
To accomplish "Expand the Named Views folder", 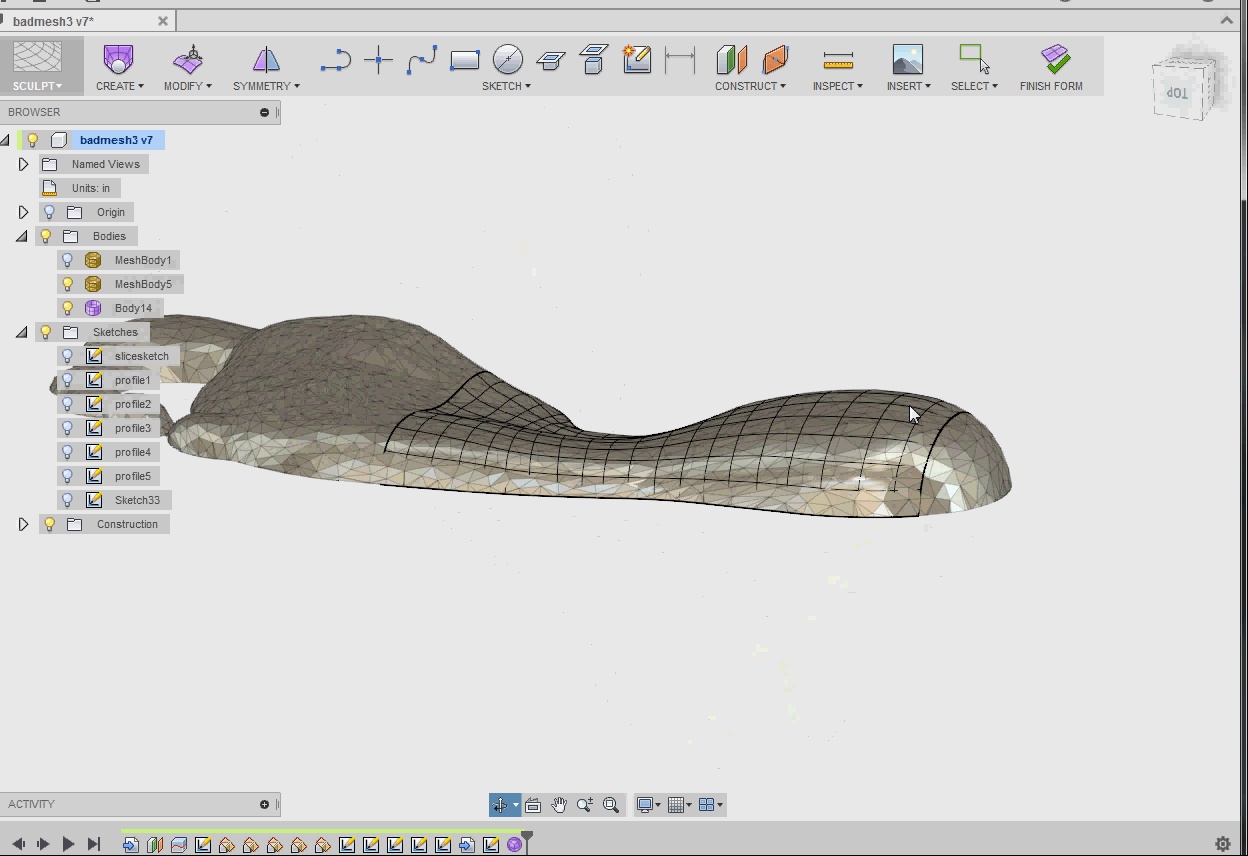I will 23,164.
